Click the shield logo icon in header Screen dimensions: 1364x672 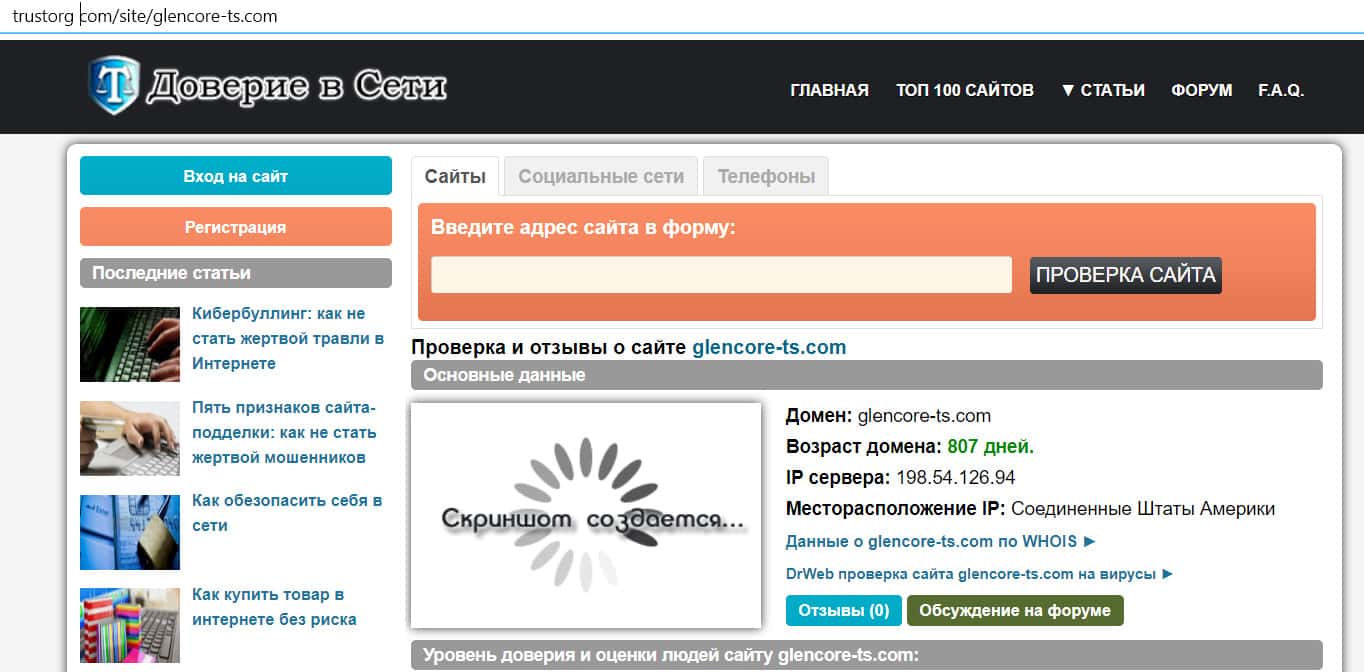[x=113, y=84]
